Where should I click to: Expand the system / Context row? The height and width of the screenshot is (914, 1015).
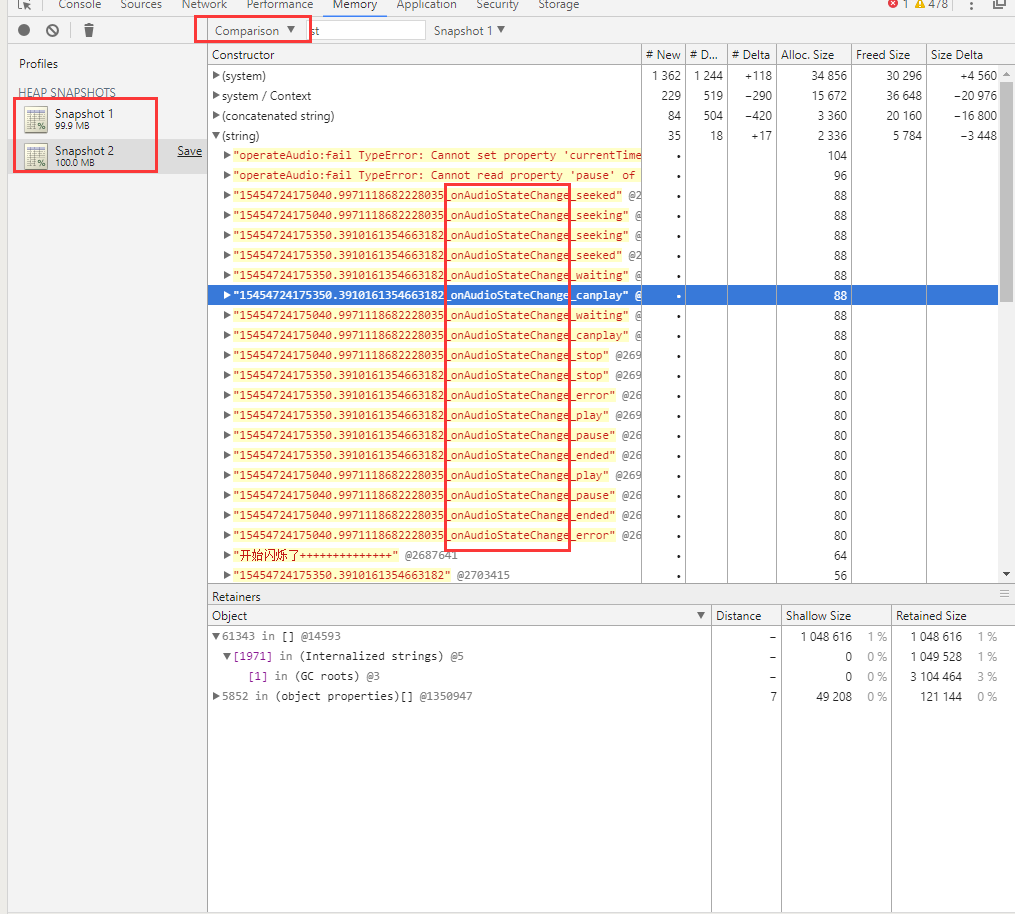point(216,95)
